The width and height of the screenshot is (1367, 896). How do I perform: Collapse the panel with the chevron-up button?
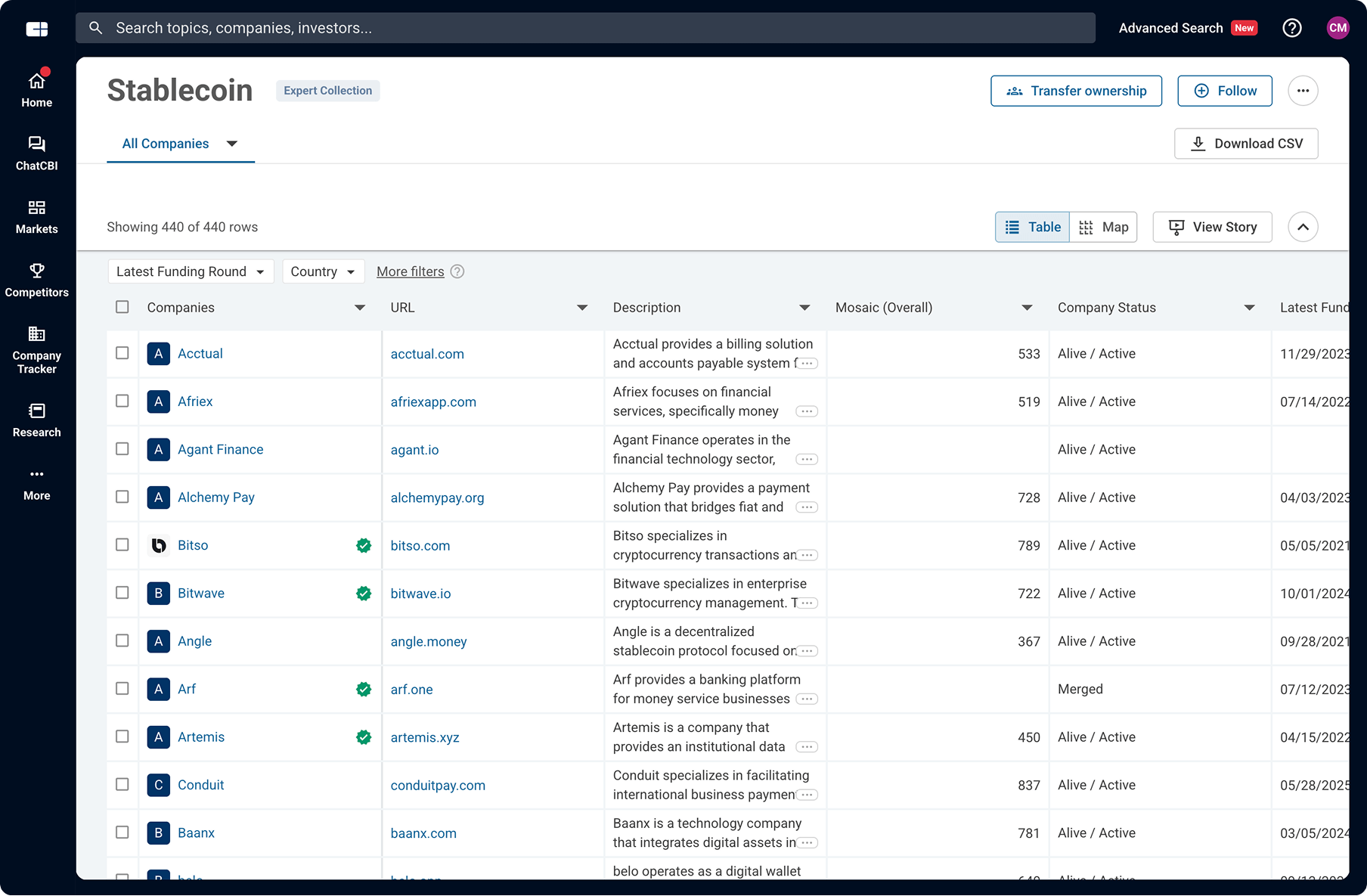tap(1303, 227)
